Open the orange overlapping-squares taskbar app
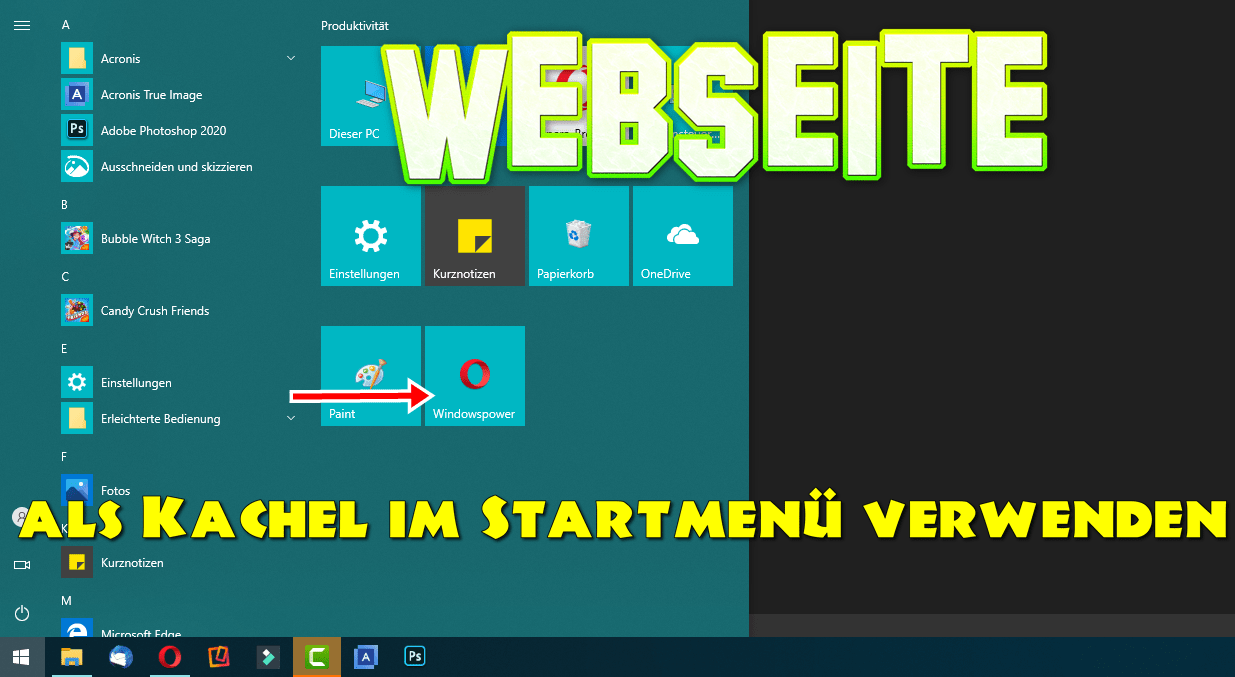Image resolution: width=1235 pixels, height=677 pixels. click(x=219, y=657)
